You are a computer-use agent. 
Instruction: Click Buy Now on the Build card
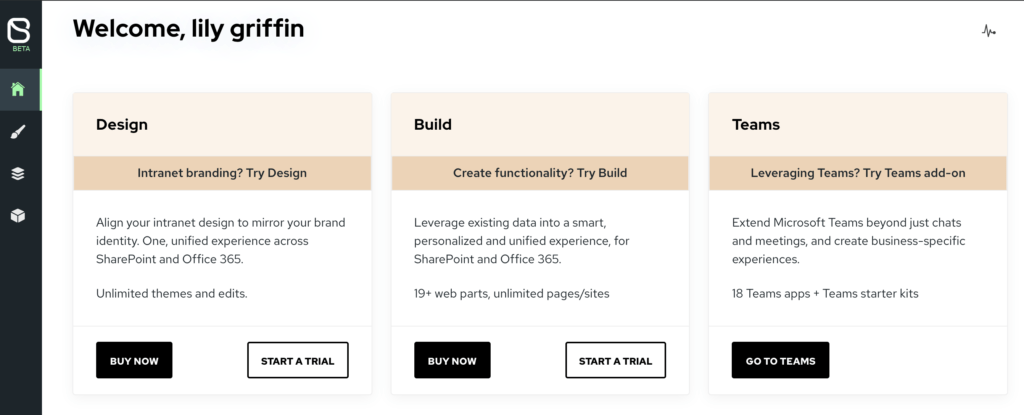[x=452, y=360]
